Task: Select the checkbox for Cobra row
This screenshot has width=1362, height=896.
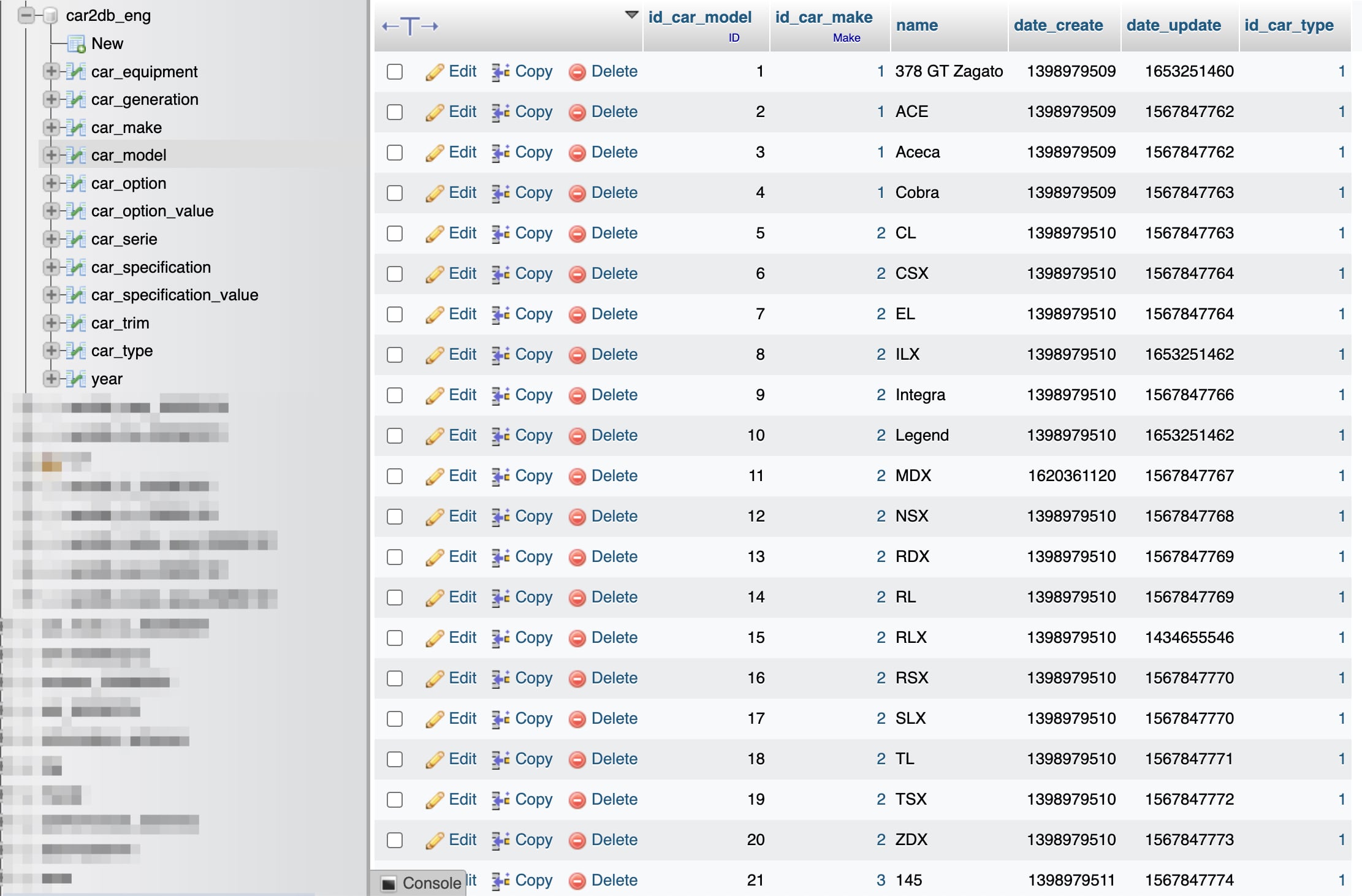Action: [395, 193]
